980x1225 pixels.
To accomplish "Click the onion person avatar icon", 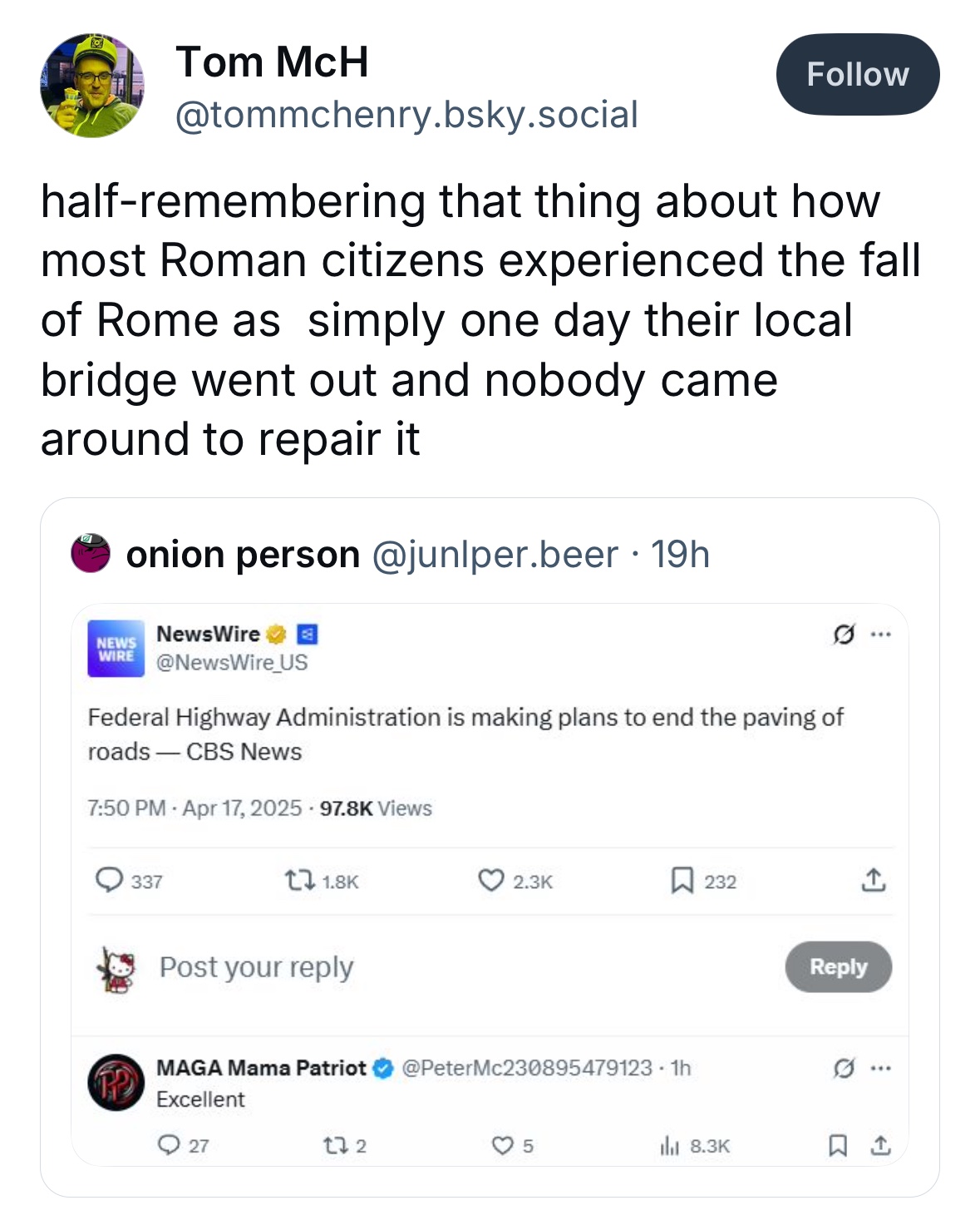I will point(91,554).
